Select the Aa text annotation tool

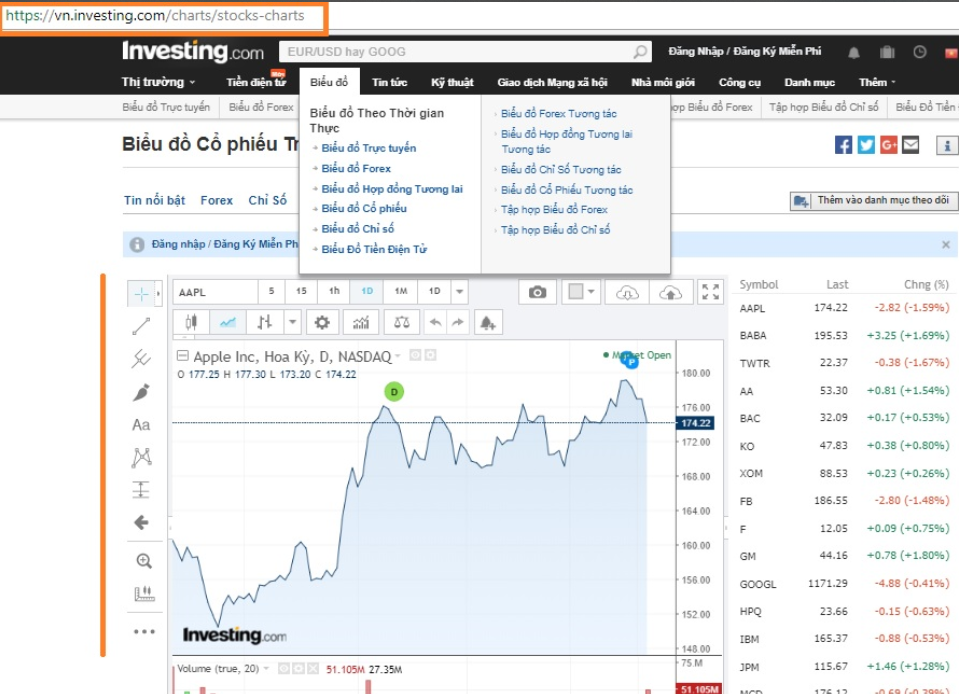coord(141,425)
